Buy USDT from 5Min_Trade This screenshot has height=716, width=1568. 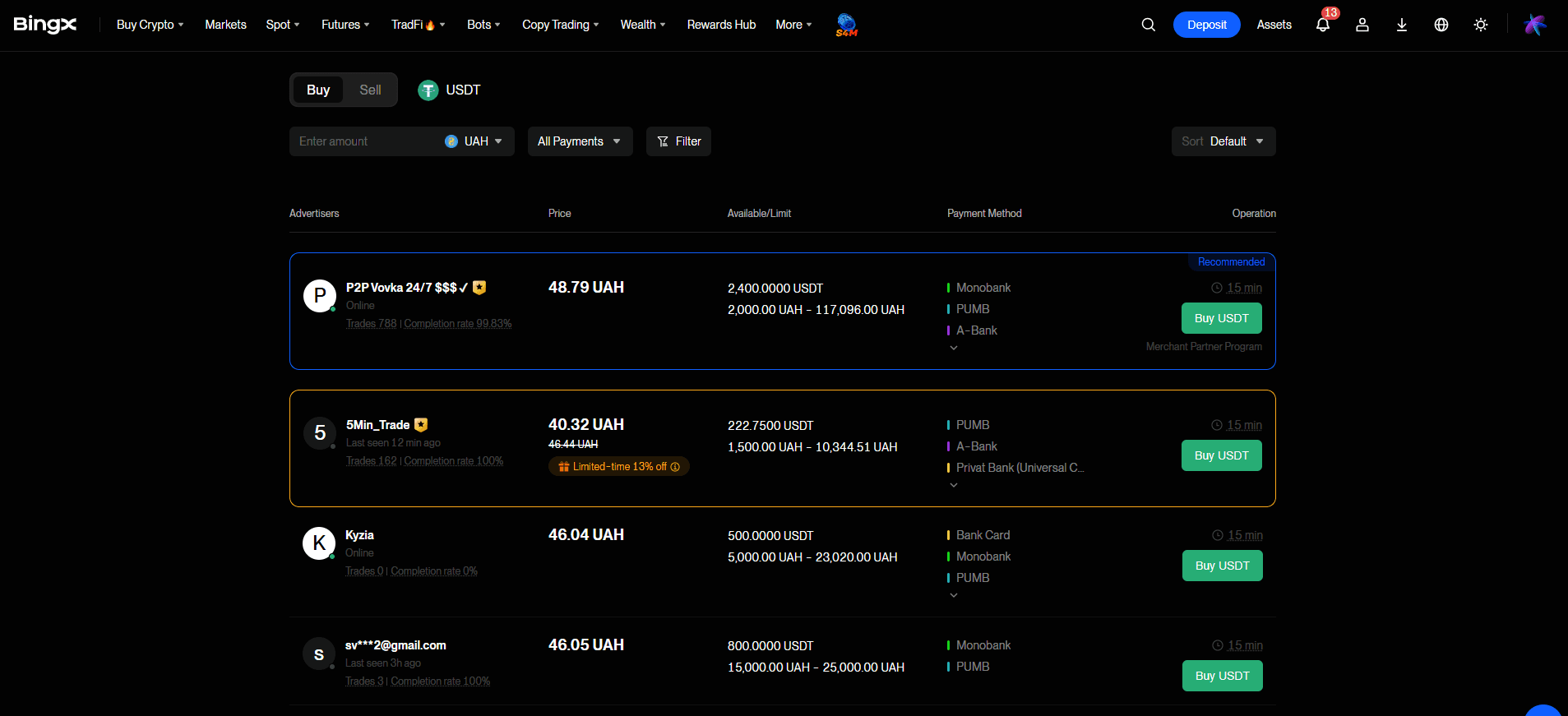click(1221, 455)
